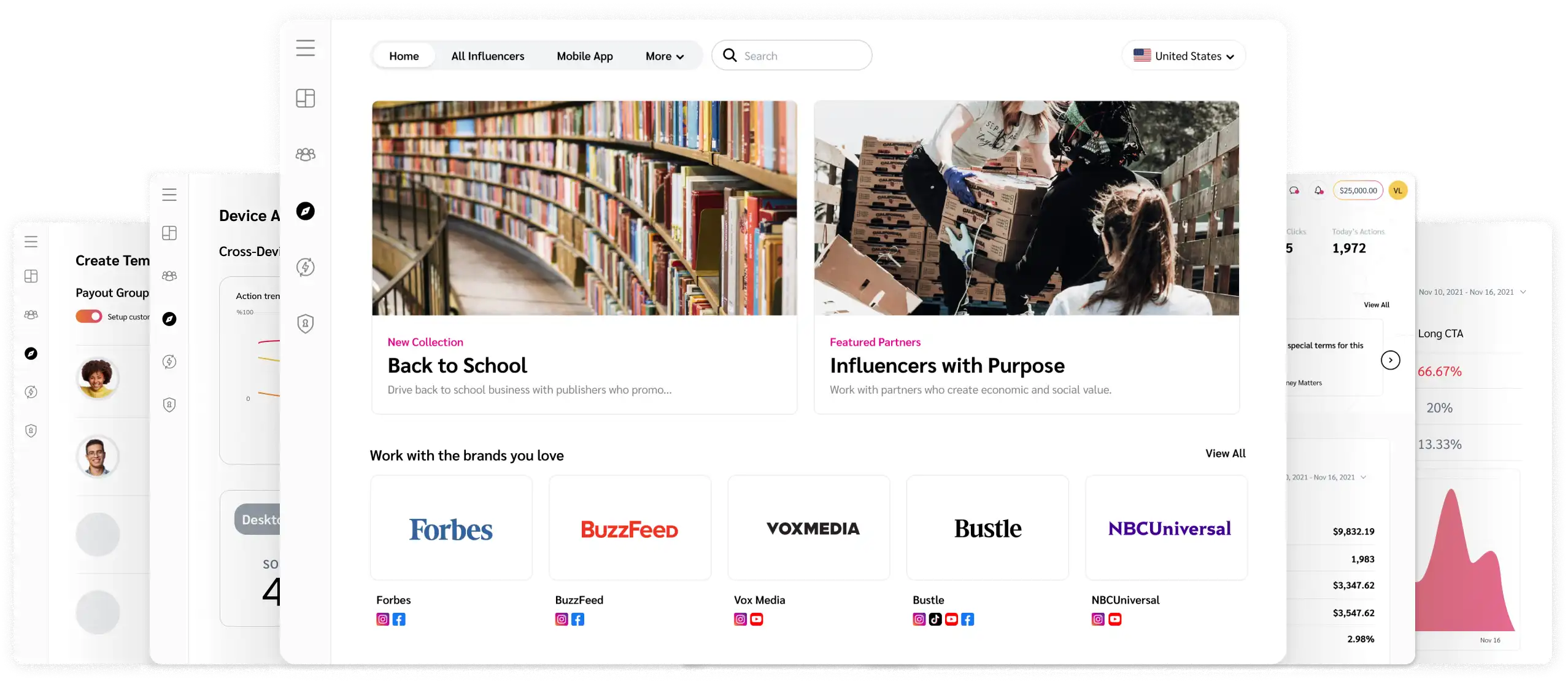The image size is (1568, 684).
Task: Click into the Search field
Action: tap(798, 56)
